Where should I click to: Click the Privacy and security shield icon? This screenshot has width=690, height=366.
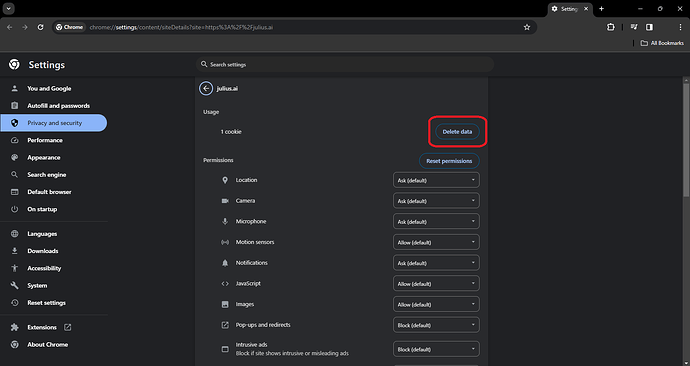[15, 123]
